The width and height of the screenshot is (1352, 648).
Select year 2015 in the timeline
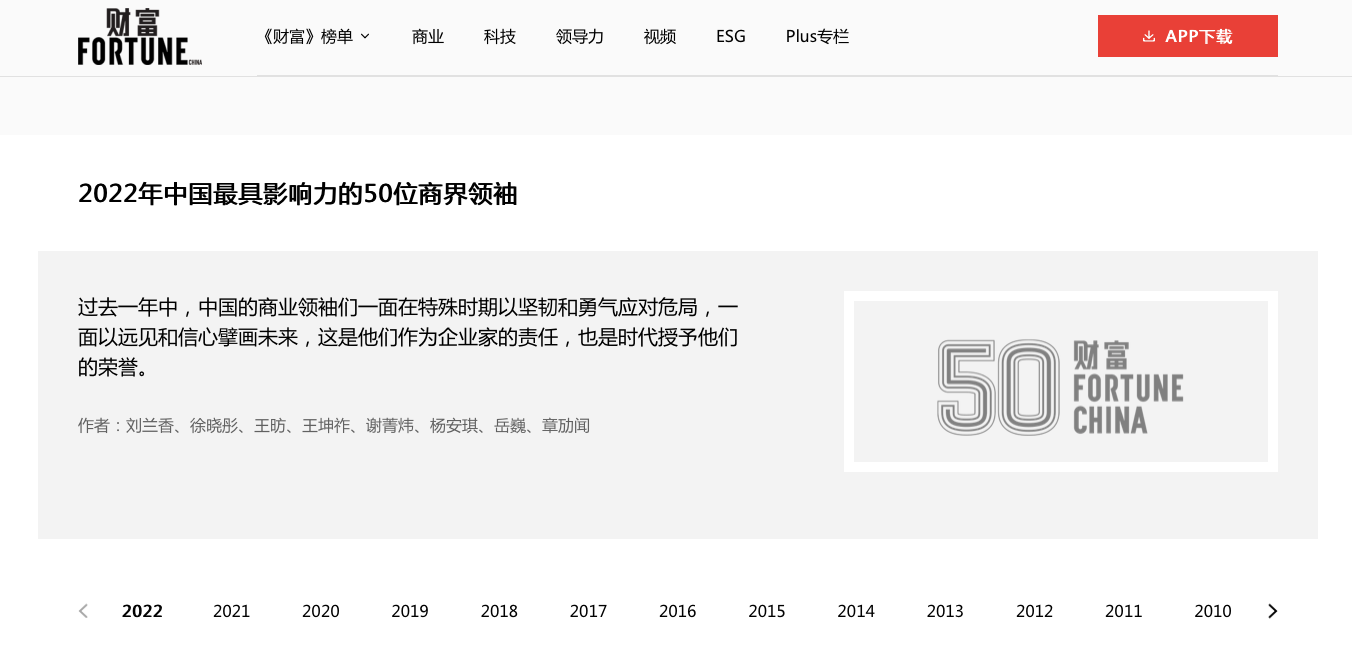[x=767, y=611]
